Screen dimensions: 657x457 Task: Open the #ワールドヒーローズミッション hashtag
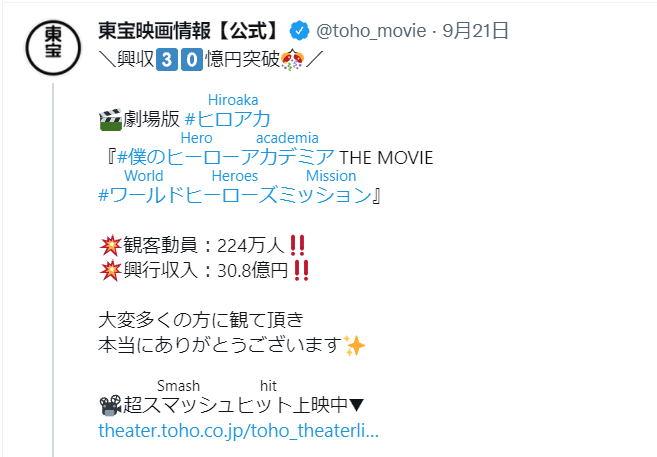point(235,195)
